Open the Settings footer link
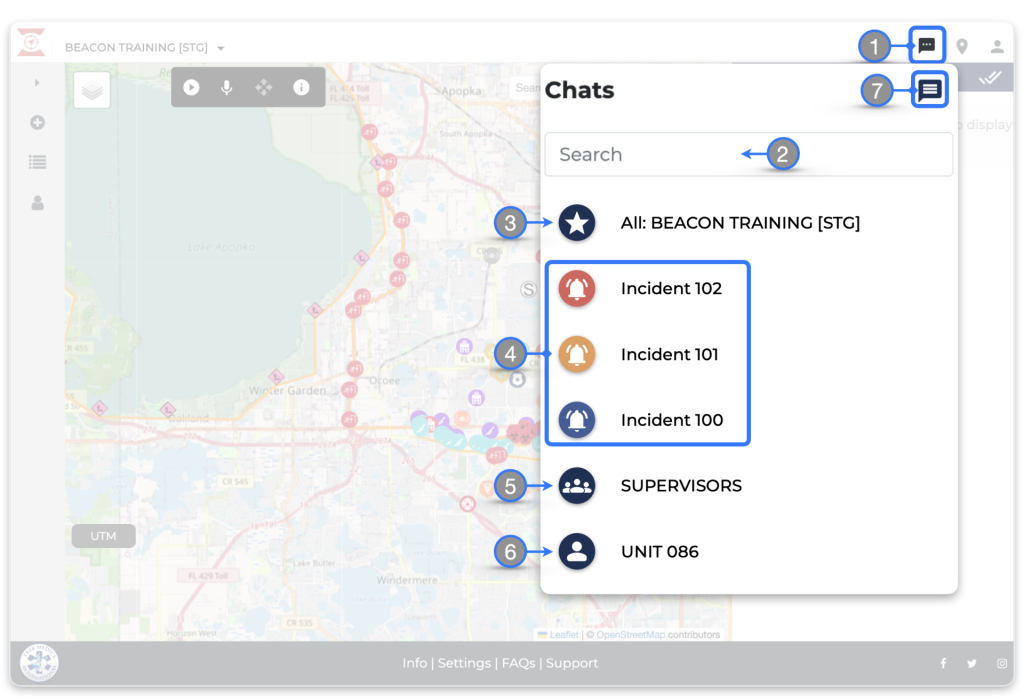This screenshot has height=699, width=1024. 464,663
